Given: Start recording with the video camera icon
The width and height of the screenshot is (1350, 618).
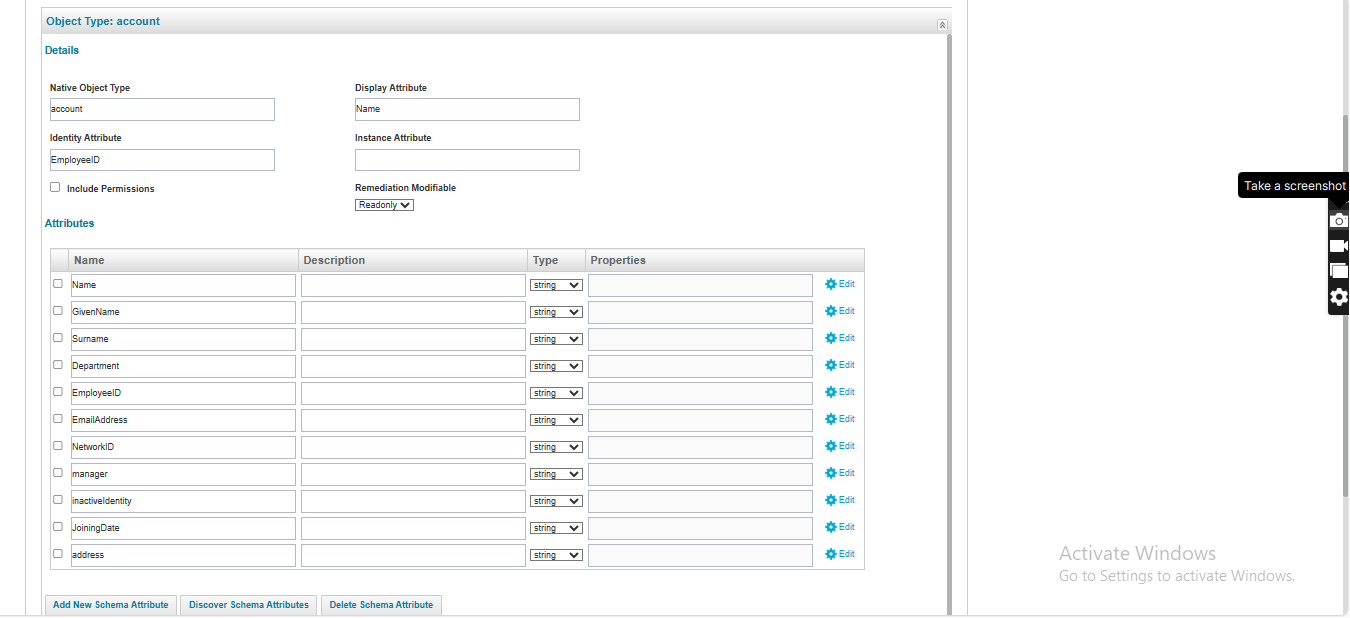Looking at the screenshot, I should (1339, 246).
